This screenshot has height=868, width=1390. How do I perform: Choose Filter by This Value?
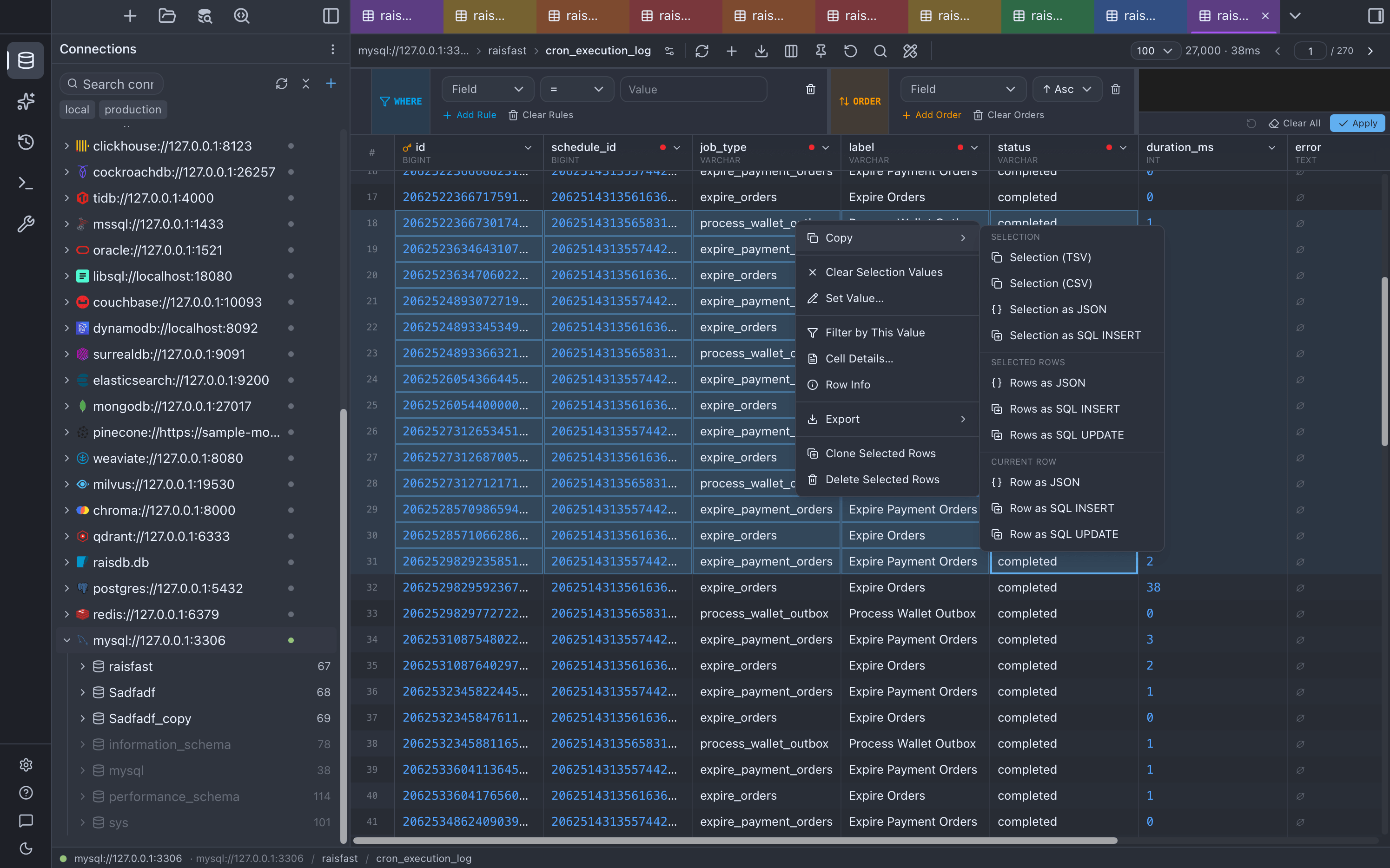887,333
